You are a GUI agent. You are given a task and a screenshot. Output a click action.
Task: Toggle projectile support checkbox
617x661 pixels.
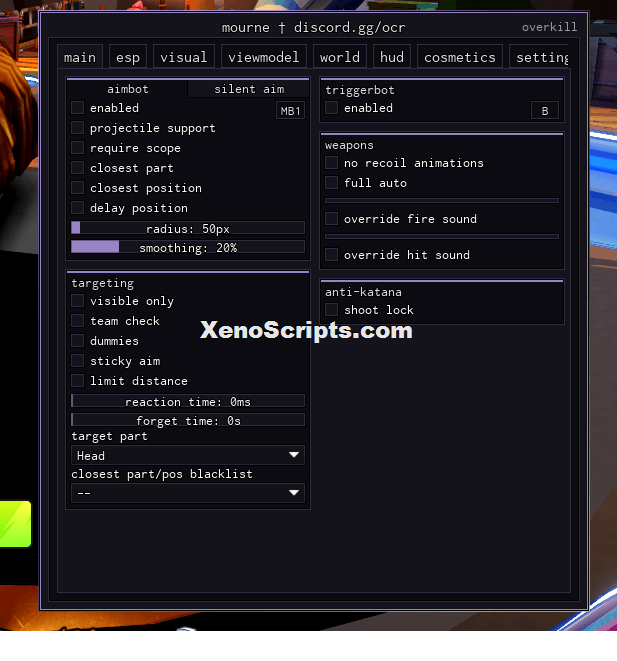click(77, 128)
